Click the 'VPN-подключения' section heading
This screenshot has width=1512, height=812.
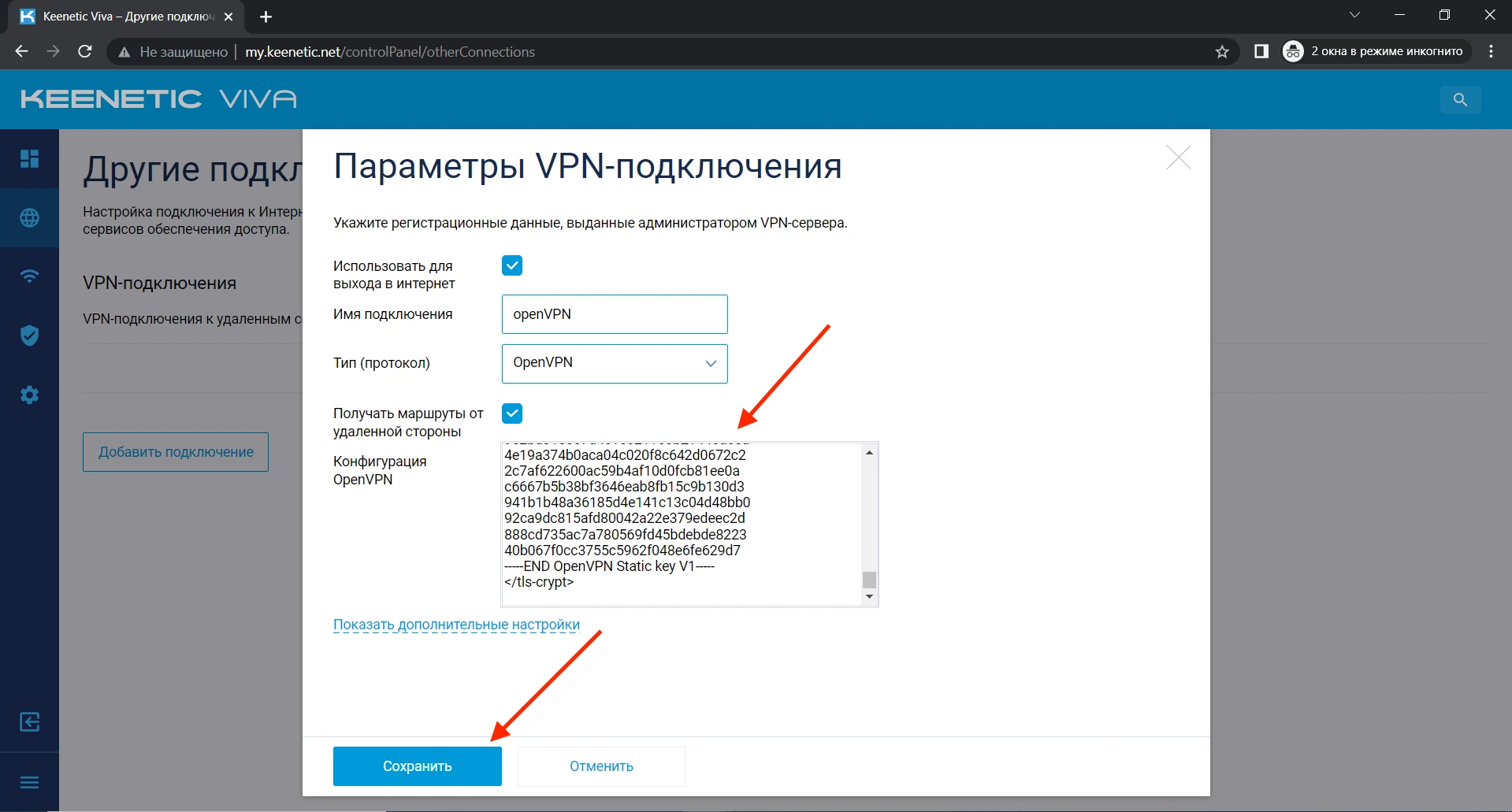point(160,284)
